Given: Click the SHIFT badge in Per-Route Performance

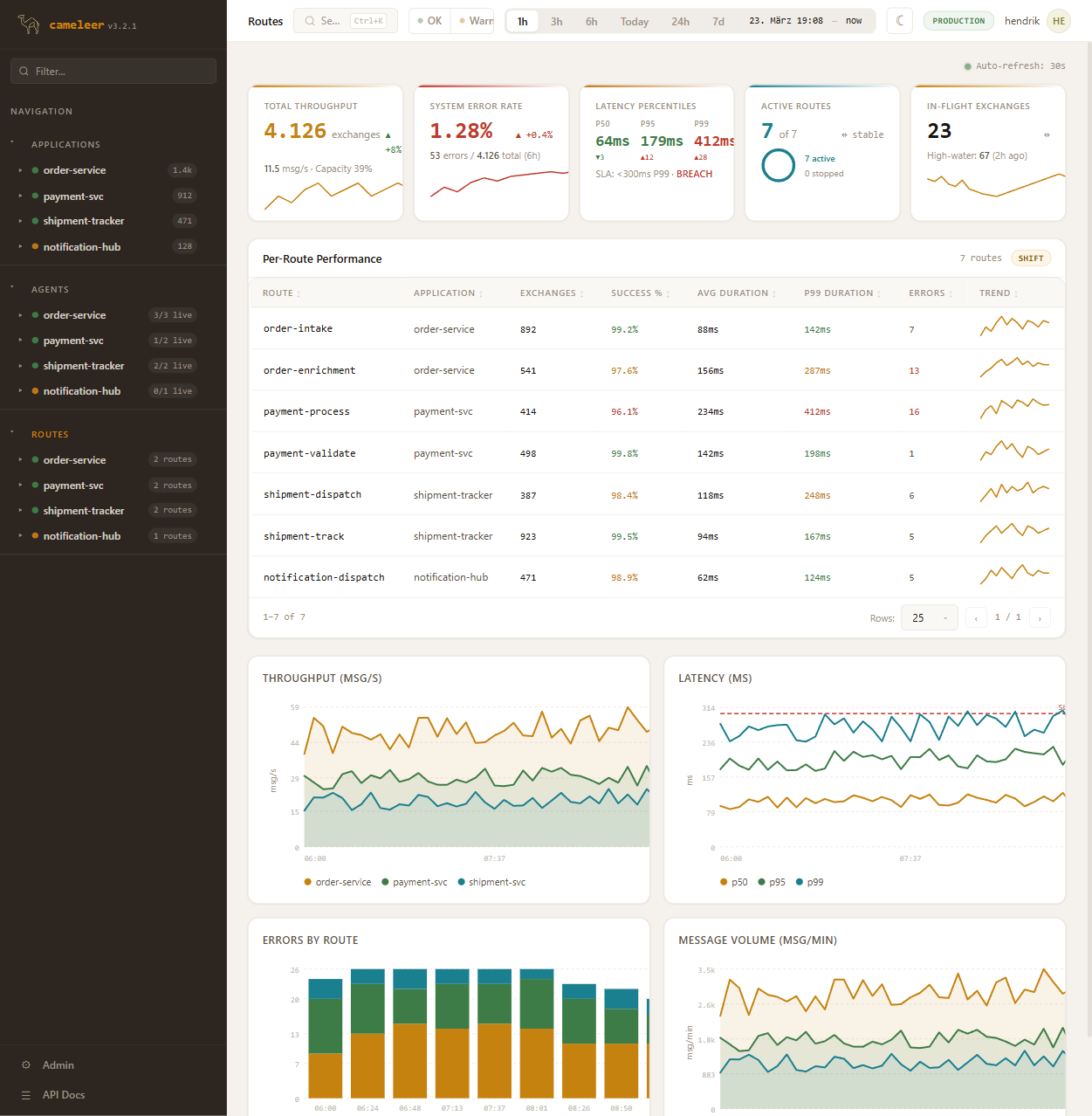Looking at the screenshot, I should pos(1030,258).
